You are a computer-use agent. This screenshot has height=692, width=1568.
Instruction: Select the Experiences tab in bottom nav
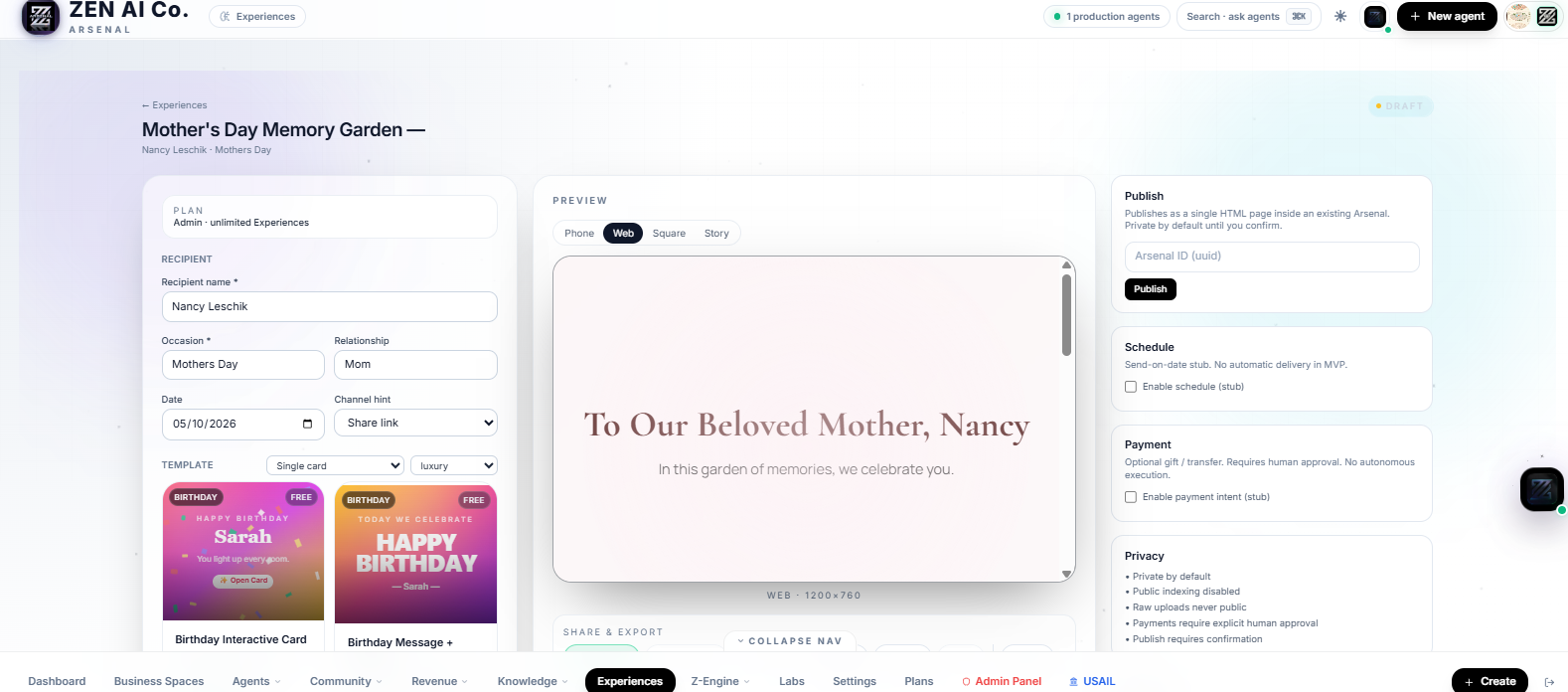(630, 681)
